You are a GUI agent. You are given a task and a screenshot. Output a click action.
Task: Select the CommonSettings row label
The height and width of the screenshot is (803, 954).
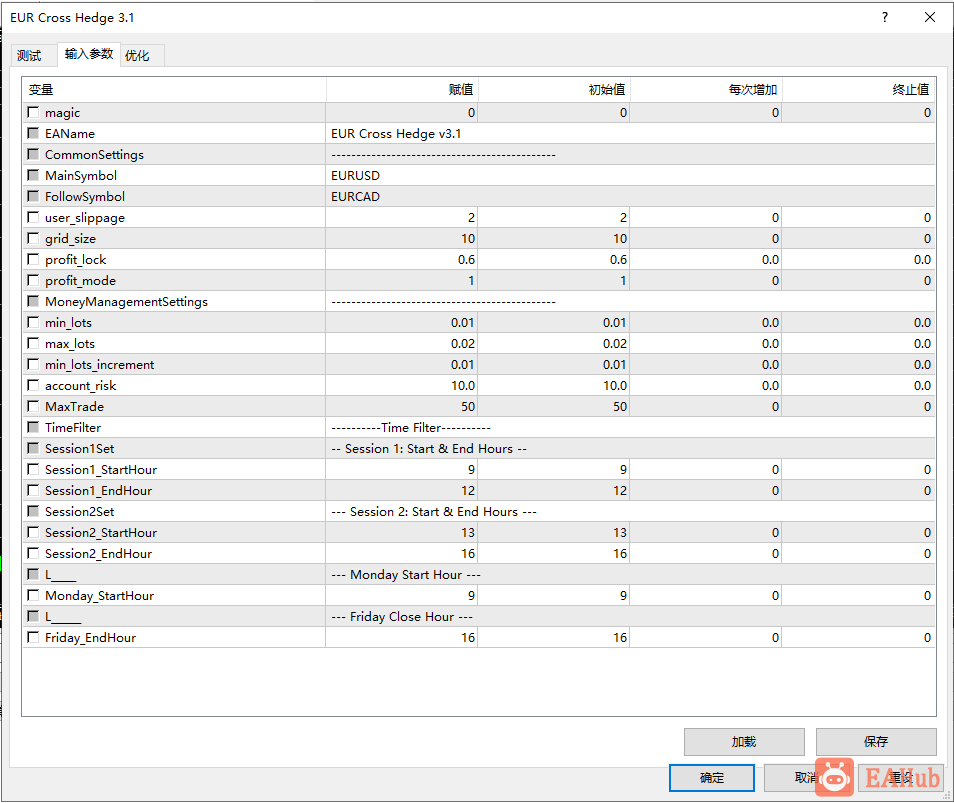tap(94, 155)
